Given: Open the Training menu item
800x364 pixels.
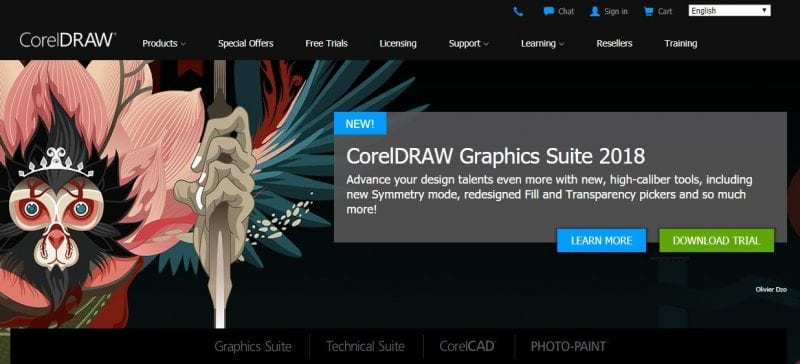Looking at the screenshot, I should tap(681, 43).
